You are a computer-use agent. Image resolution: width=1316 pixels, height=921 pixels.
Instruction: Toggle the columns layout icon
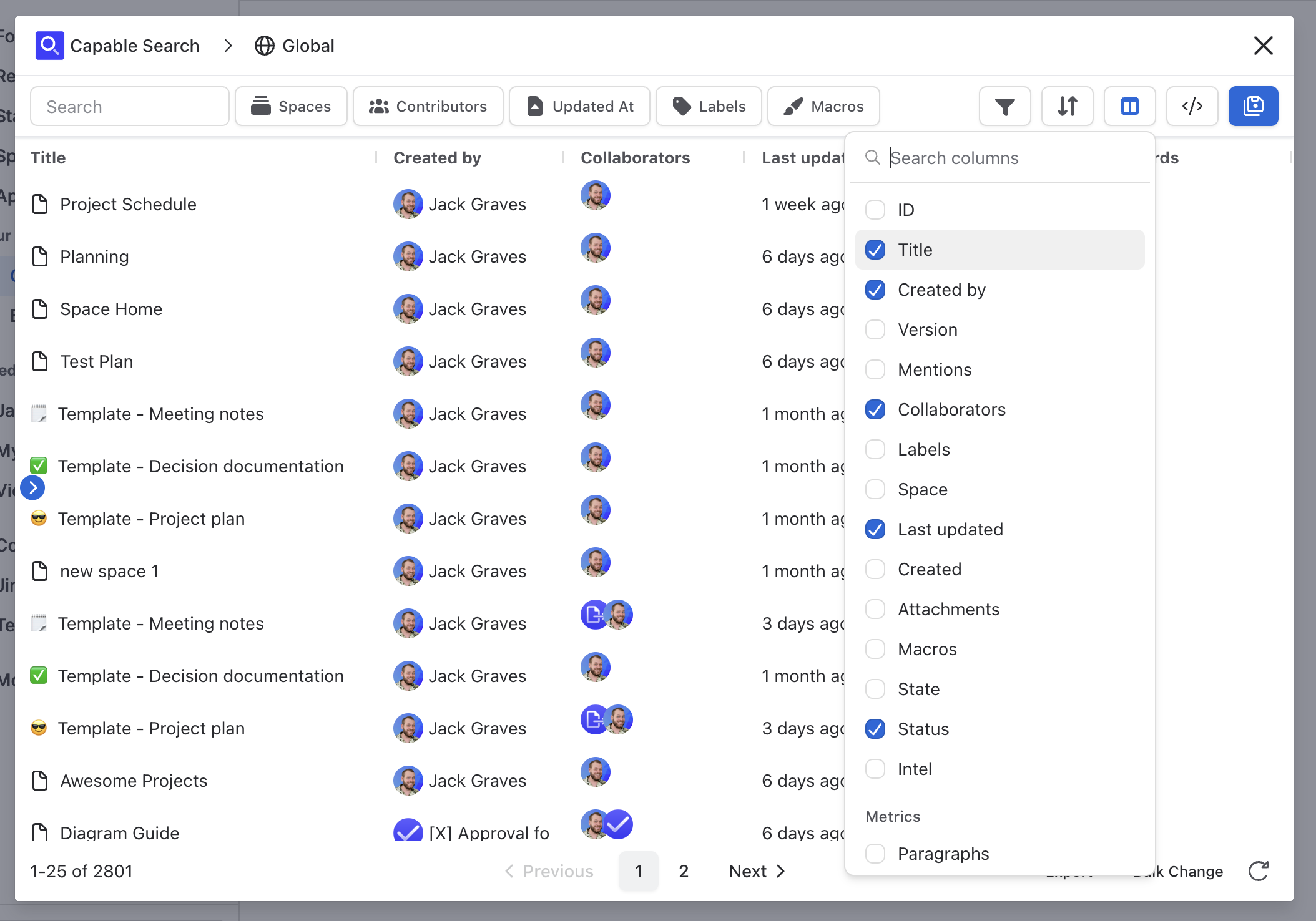[x=1129, y=107]
